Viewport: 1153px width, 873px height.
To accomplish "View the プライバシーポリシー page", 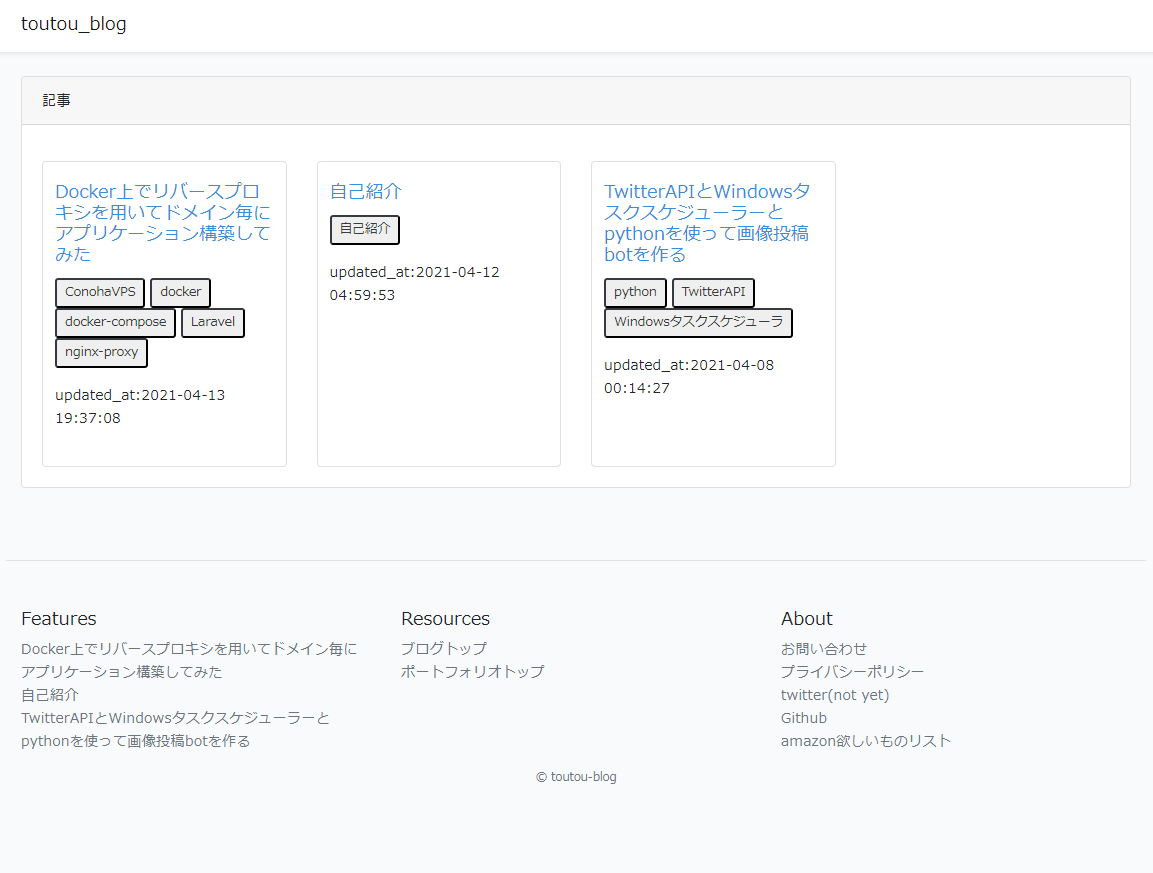I will tap(852, 672).
